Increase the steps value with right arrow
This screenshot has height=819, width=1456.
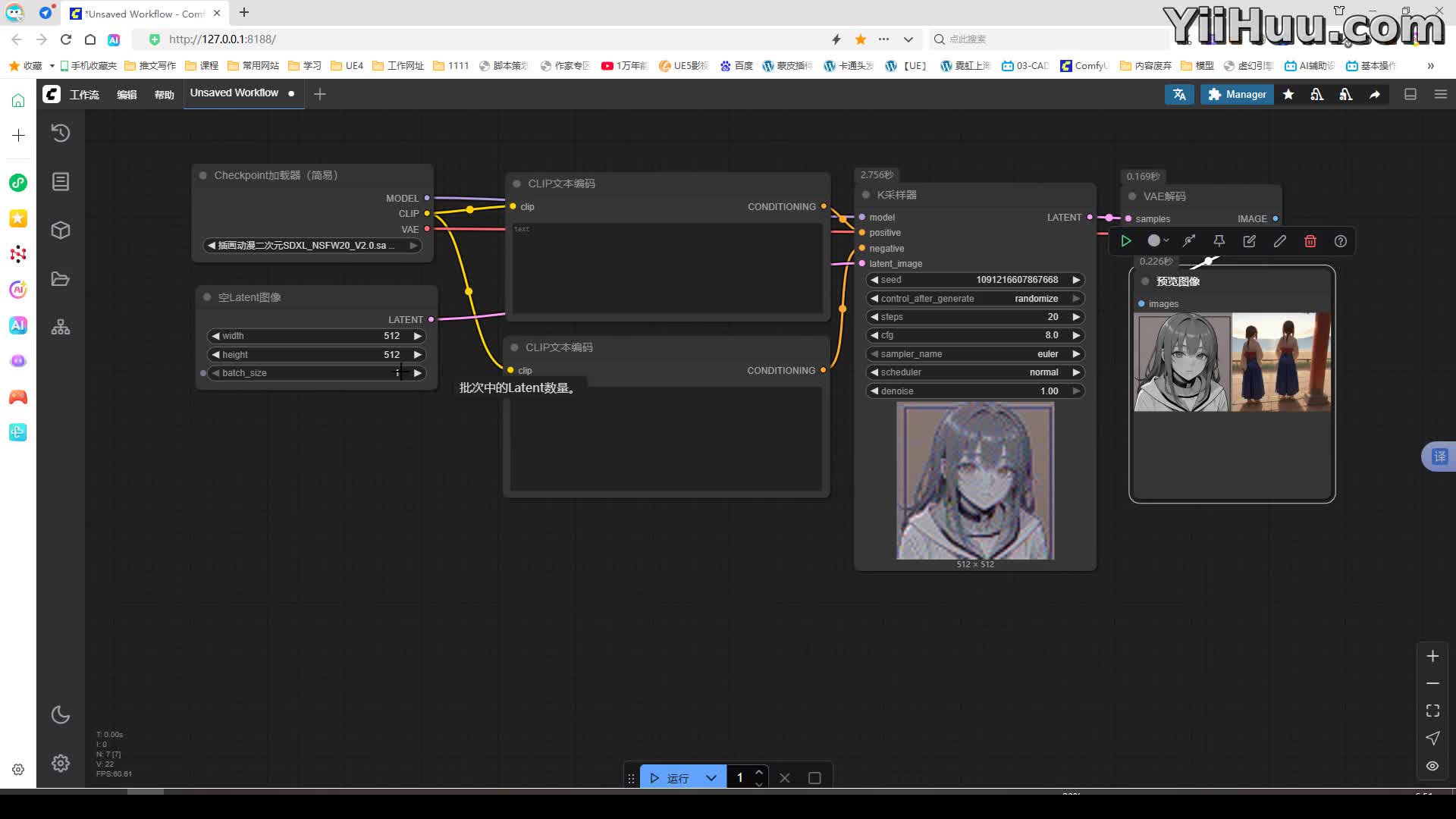coord(1076,317)
